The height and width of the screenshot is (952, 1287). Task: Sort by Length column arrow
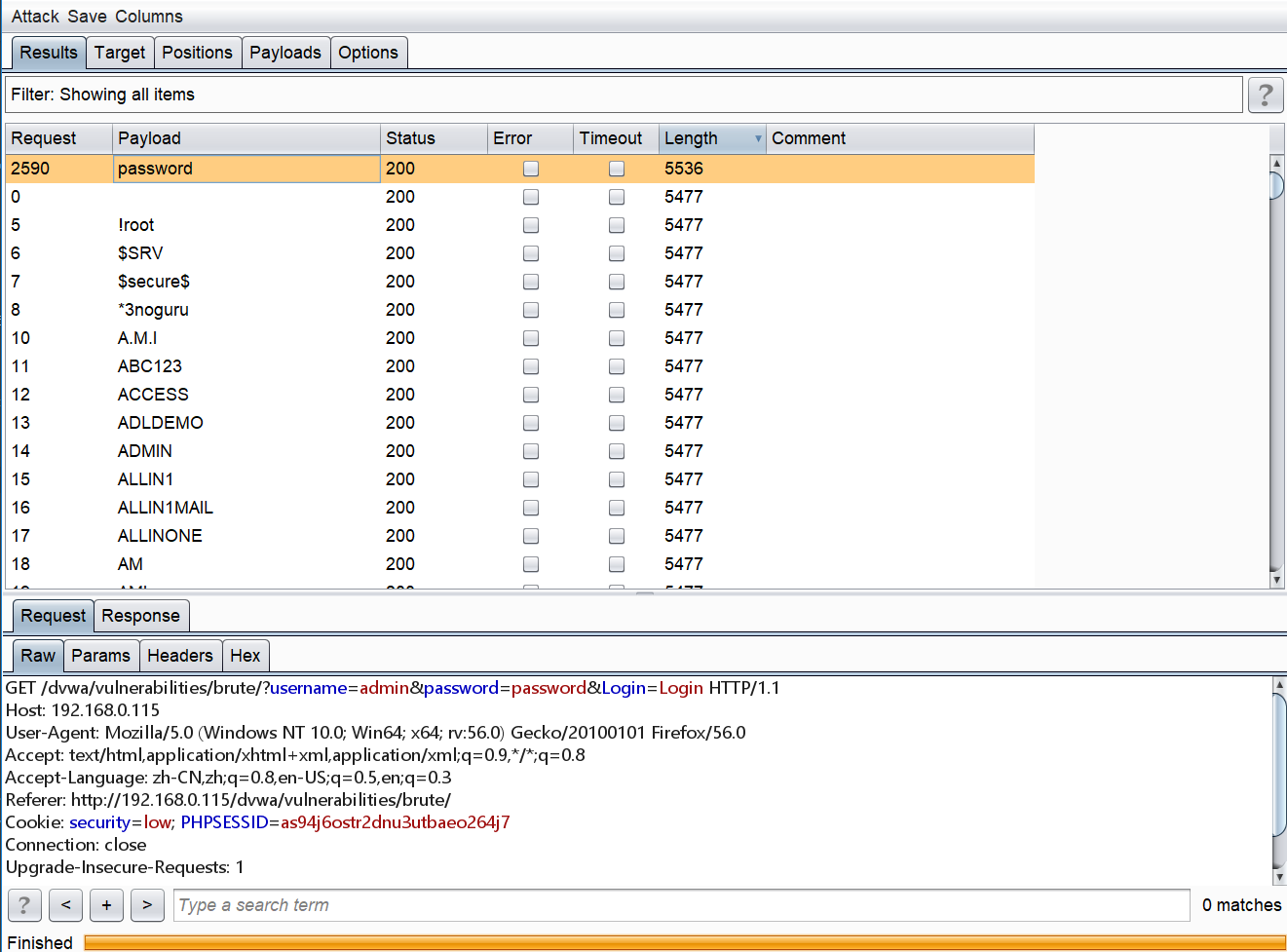(758, 139)
